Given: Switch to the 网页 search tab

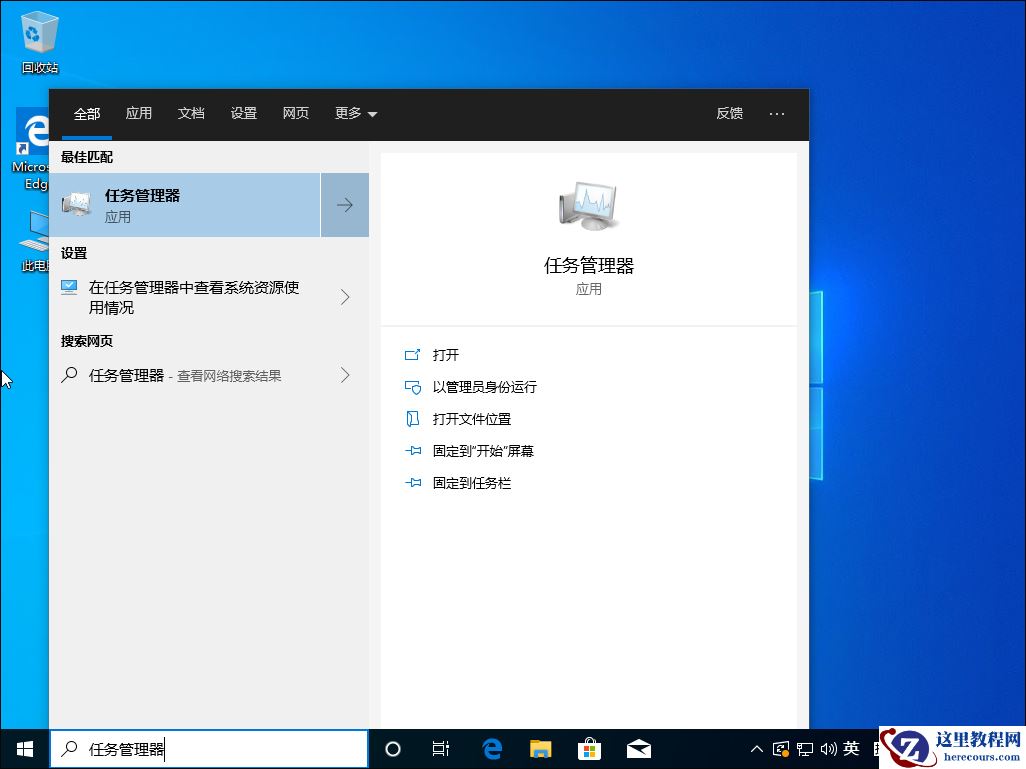Looking at the screenshot, I should [296, 113].
